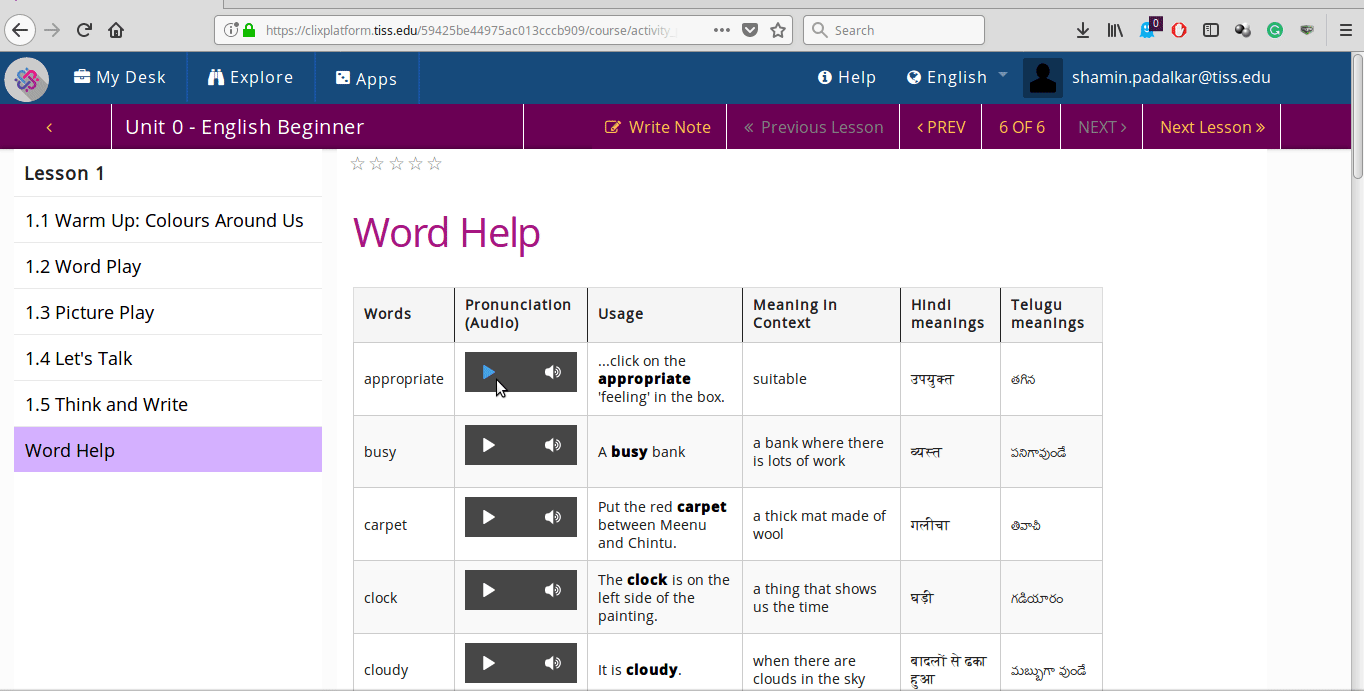Expand the English language dropdown
Screen dimensions: 1364x691
[x=957, y=78]
